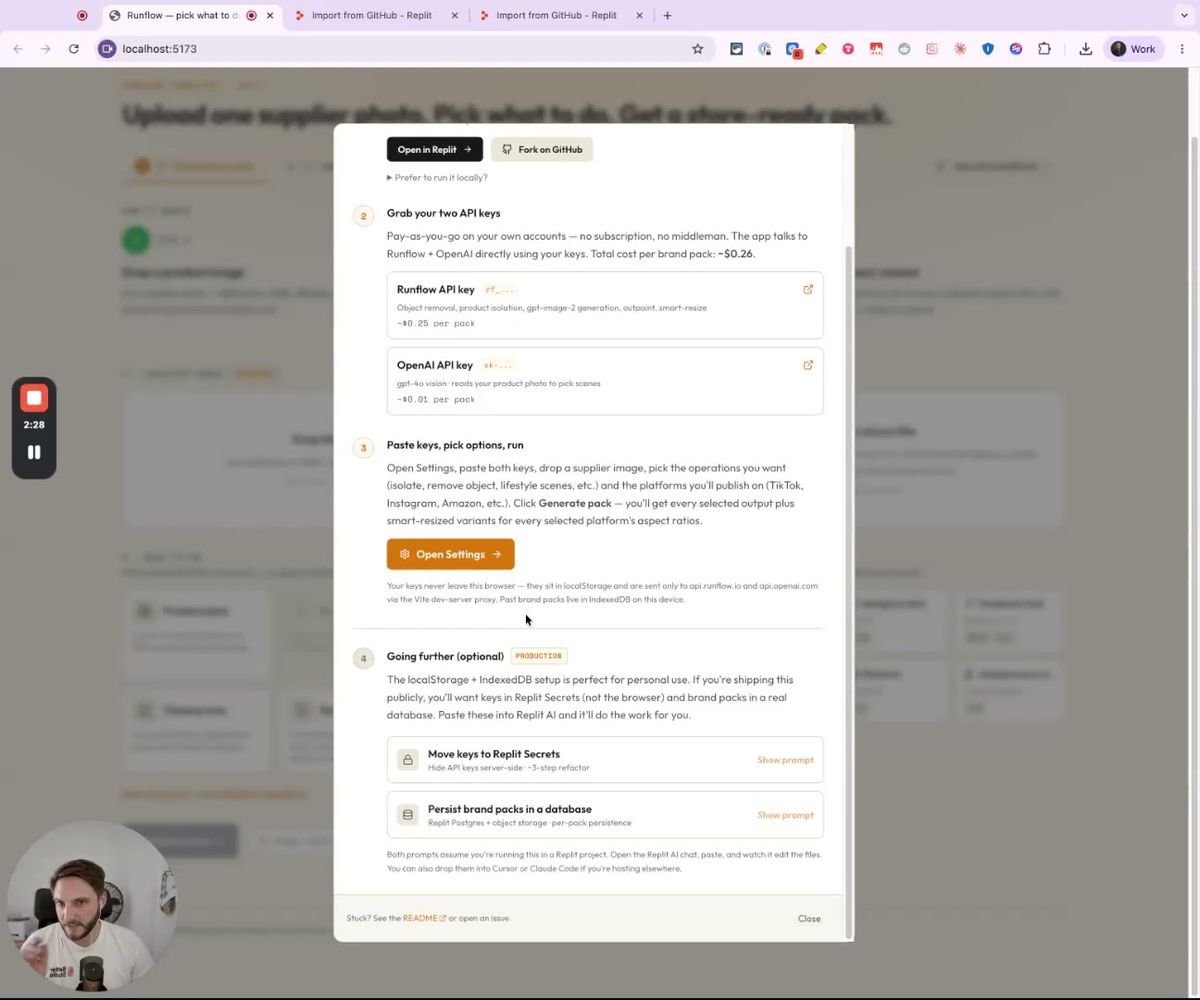The height and width of the screenshot is (1000, 1200).
Task: Click the webcam preview bubble
Action: (x=92, y=907)
